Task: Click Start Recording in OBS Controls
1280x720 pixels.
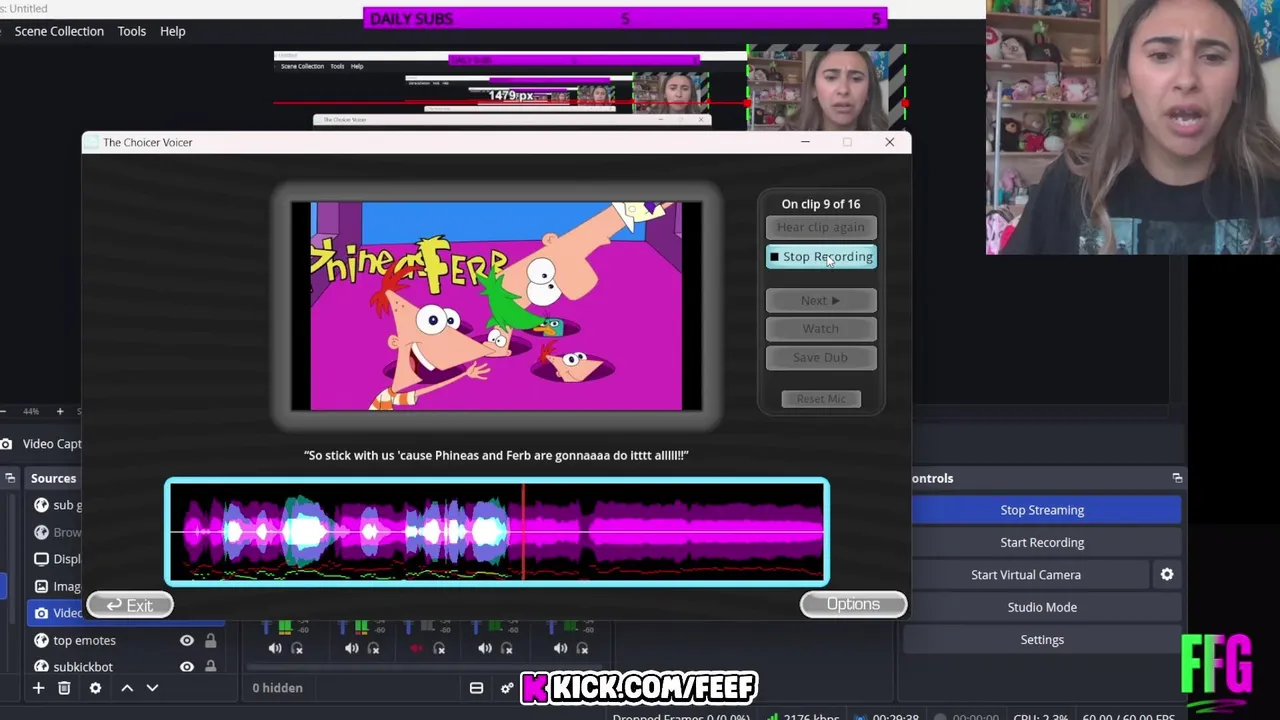Action: [1042, 542]
